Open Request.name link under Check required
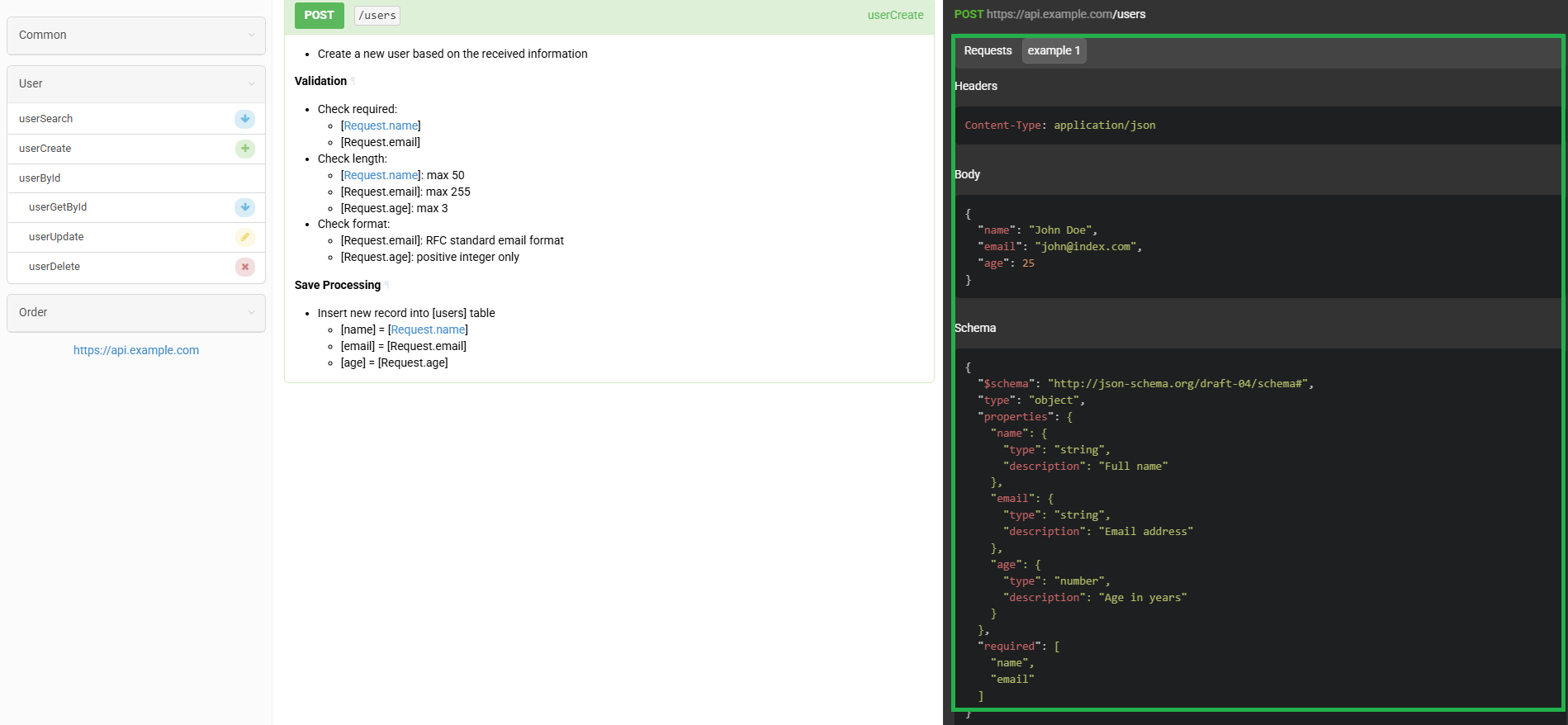The width and height of the screenshot is (1568, 725). [381, 126]
